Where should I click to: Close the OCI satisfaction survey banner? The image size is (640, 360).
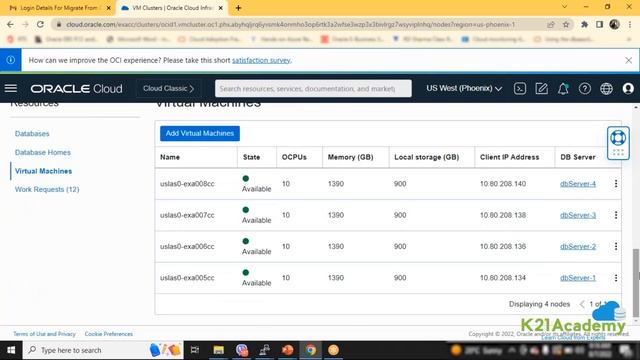pos(628,60)
